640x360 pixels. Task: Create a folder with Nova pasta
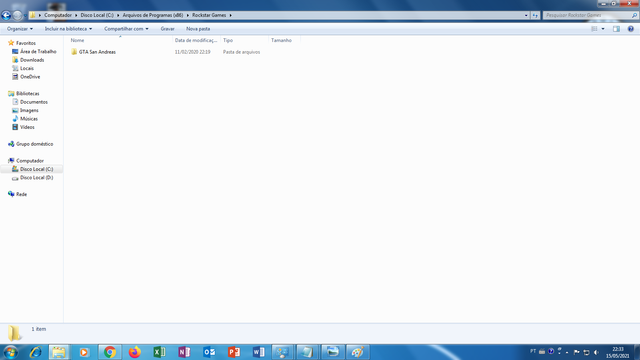[x=198, y=29]
